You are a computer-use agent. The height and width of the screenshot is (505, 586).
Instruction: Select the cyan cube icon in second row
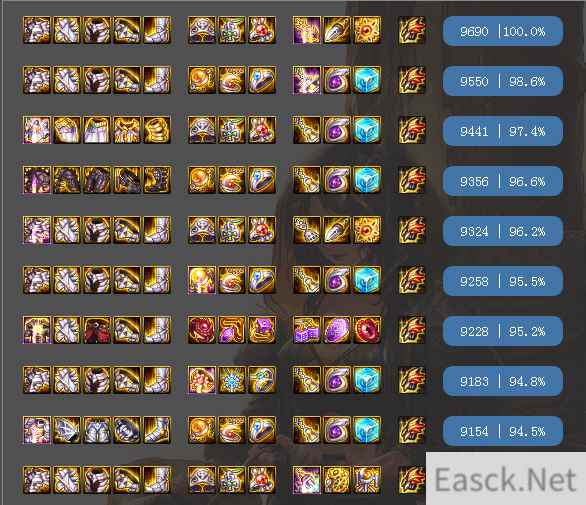(367, 80)
